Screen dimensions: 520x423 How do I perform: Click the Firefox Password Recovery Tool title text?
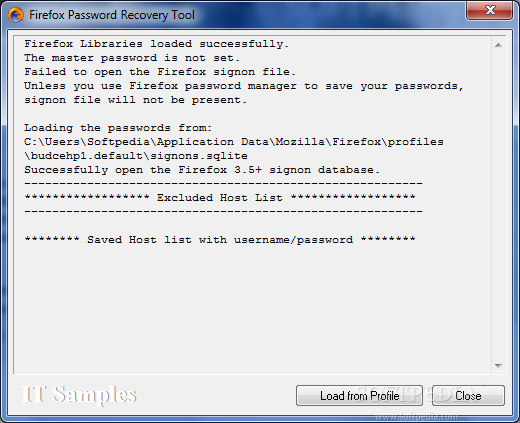pyautogui.click(x=112, y=15)
